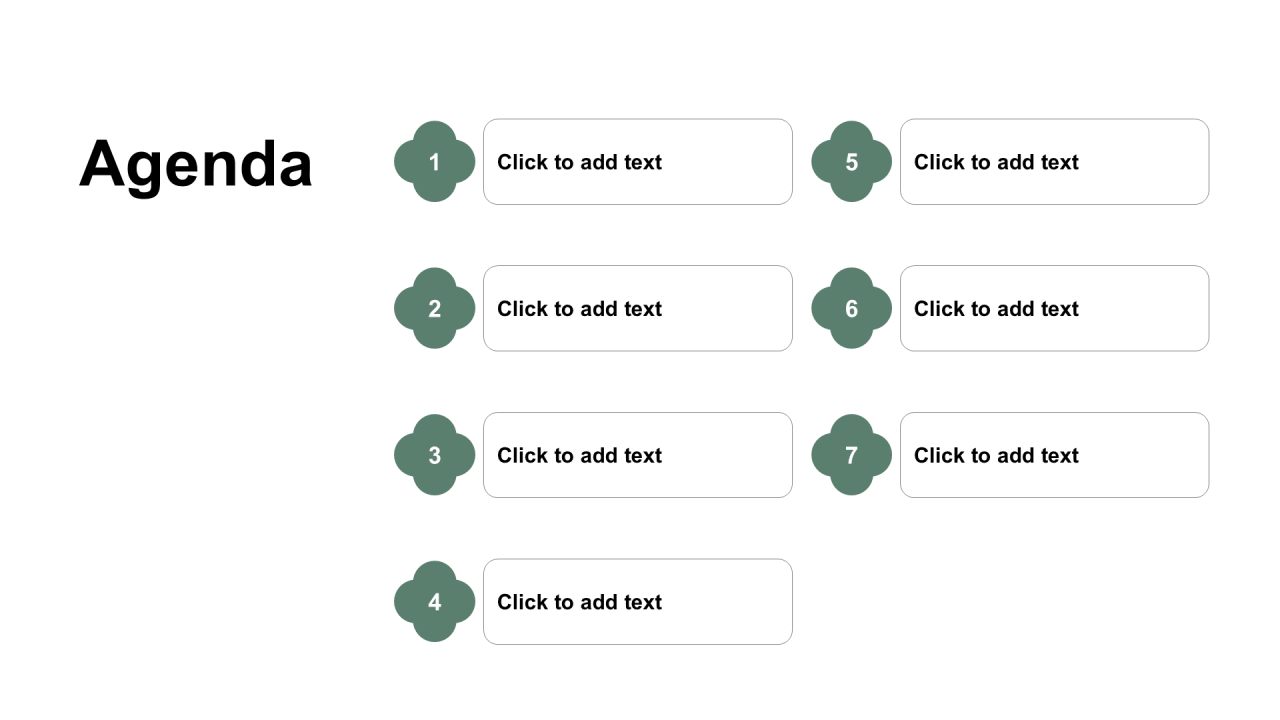Click text placeholder next to number 2
1280x720 pixels.
pyautogui.click(x=638, y=308)
